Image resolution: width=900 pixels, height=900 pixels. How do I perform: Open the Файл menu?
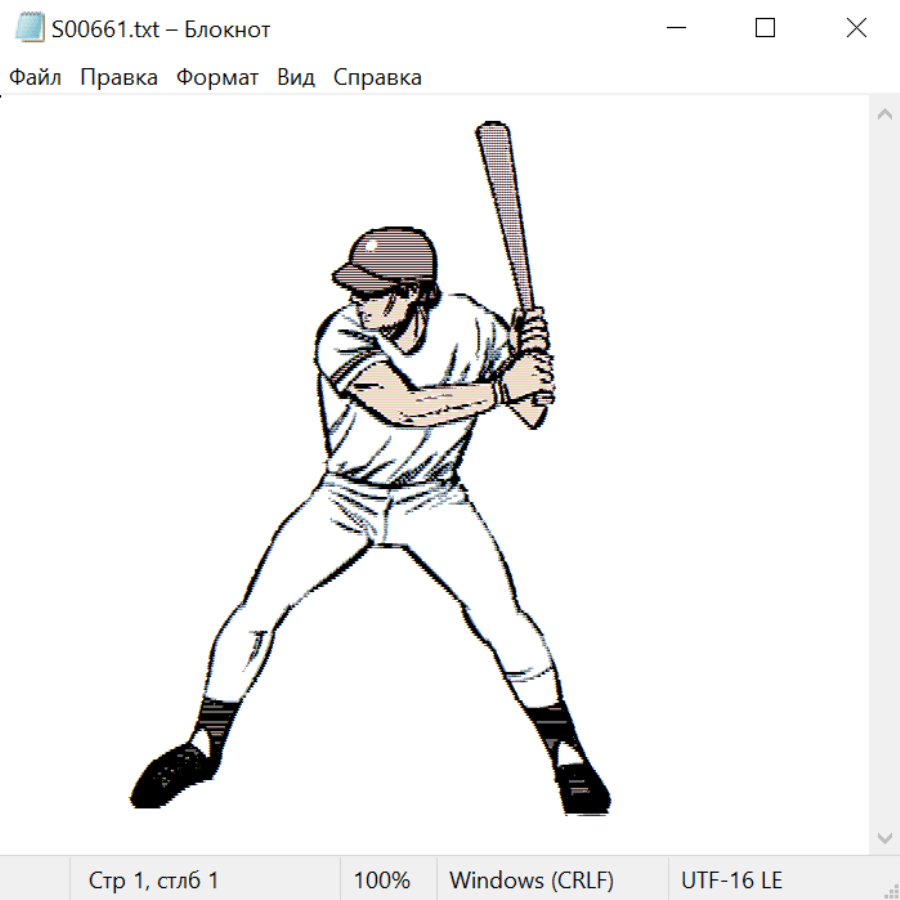click(x=35, y=78)
